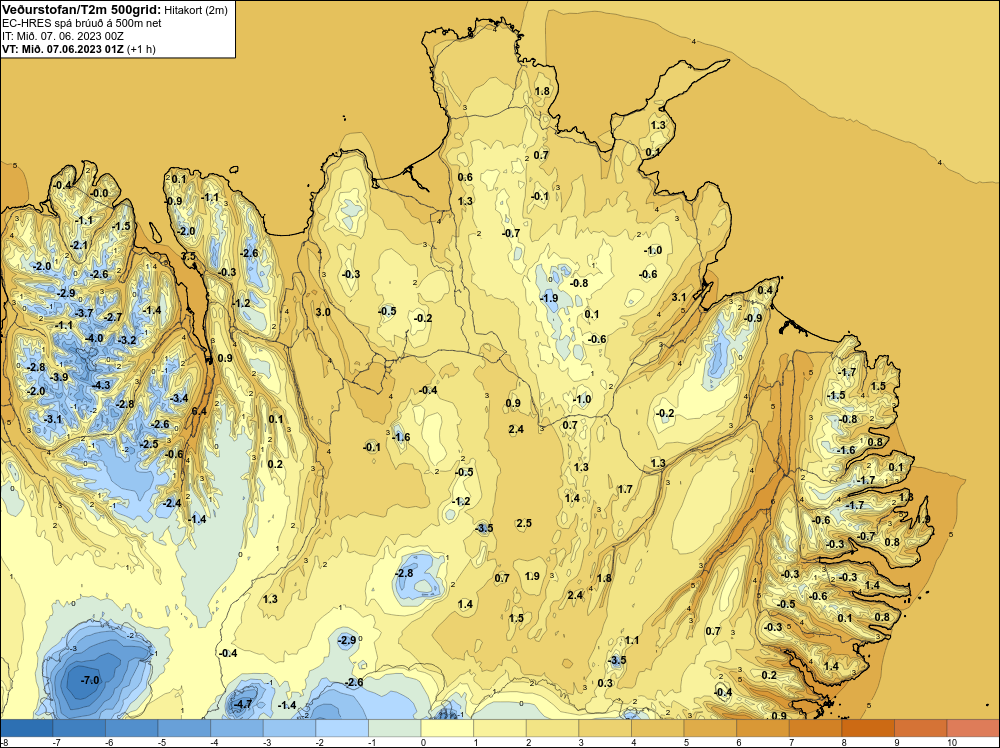1000x748 pixels.
Task: Click the -0.0 temperature label
Action: click(99, 193)
